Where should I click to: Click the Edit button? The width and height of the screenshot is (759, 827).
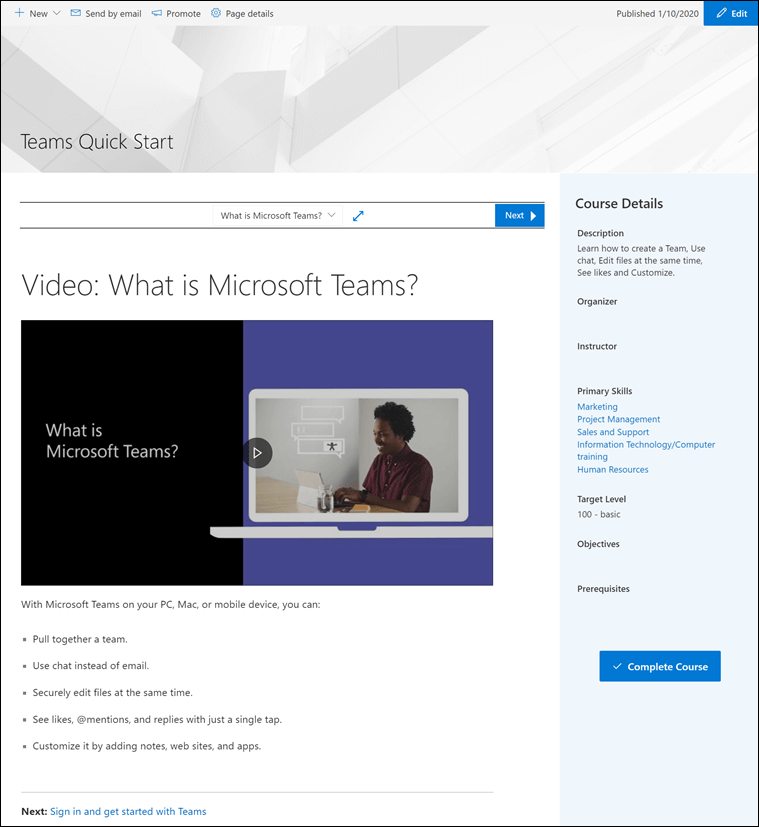pyautogui.click(x=731, y=13)
